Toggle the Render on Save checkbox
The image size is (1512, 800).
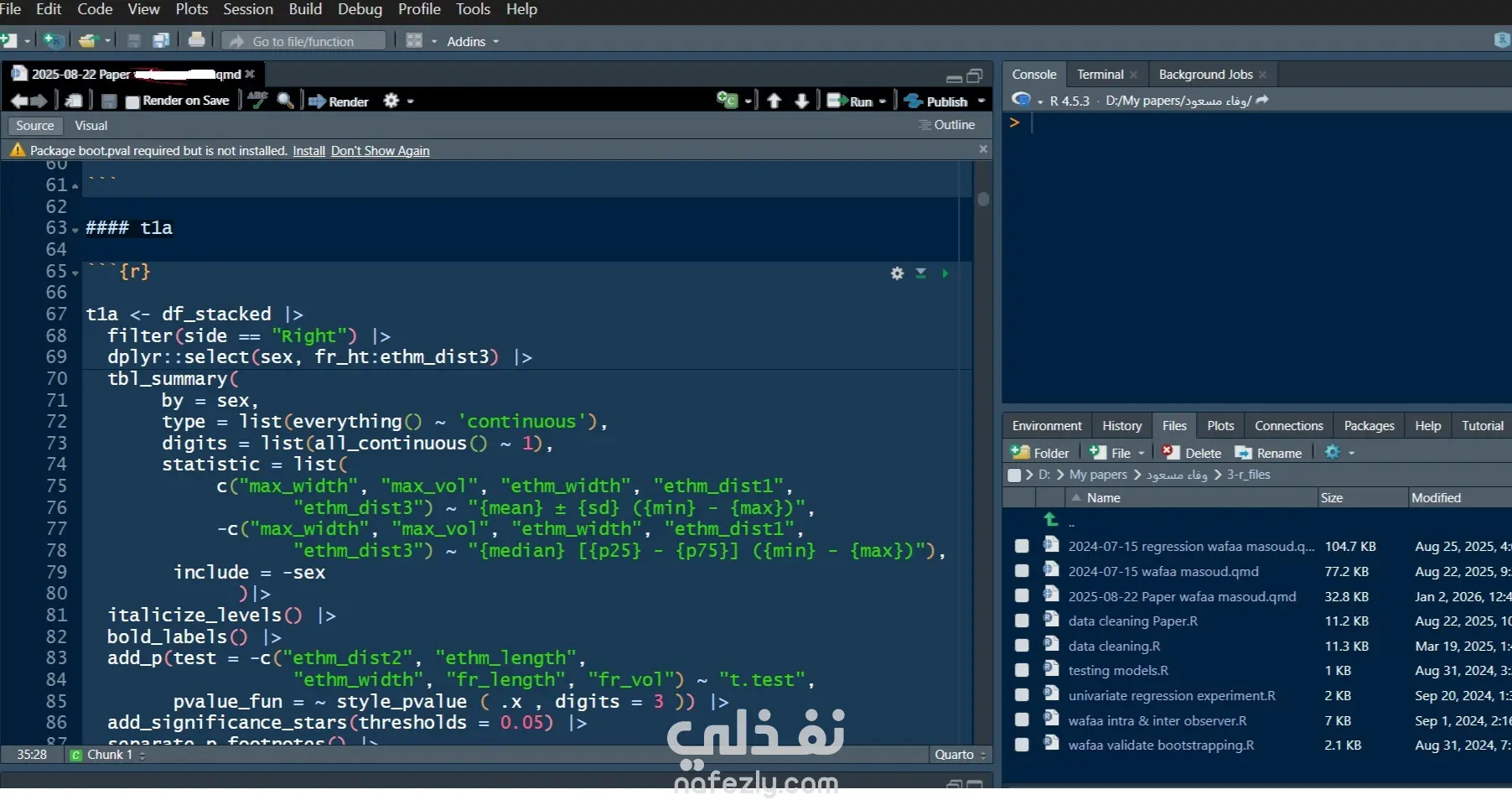(132, 101)
